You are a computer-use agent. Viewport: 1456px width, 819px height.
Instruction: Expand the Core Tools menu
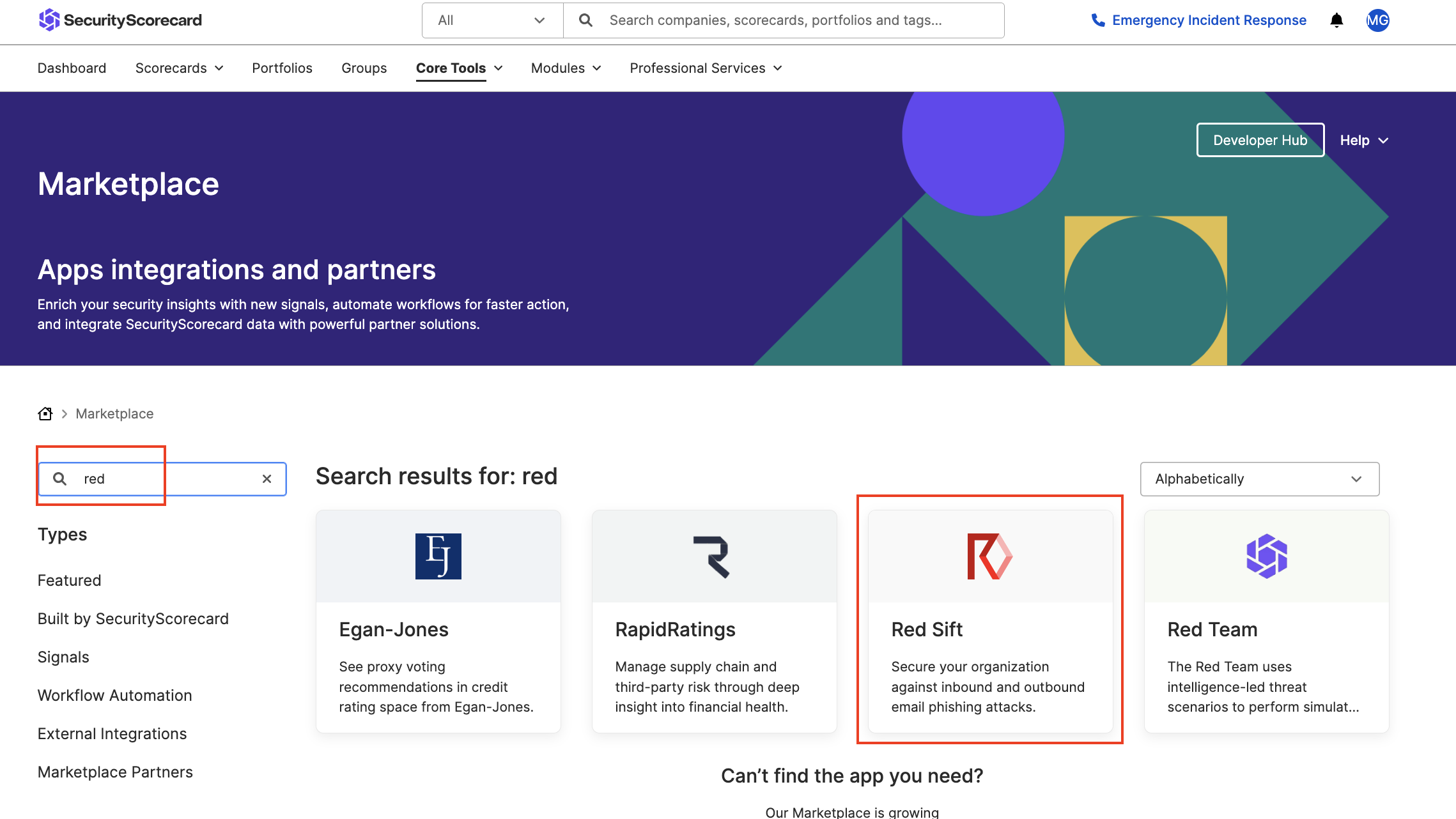(x=459, y=68)
